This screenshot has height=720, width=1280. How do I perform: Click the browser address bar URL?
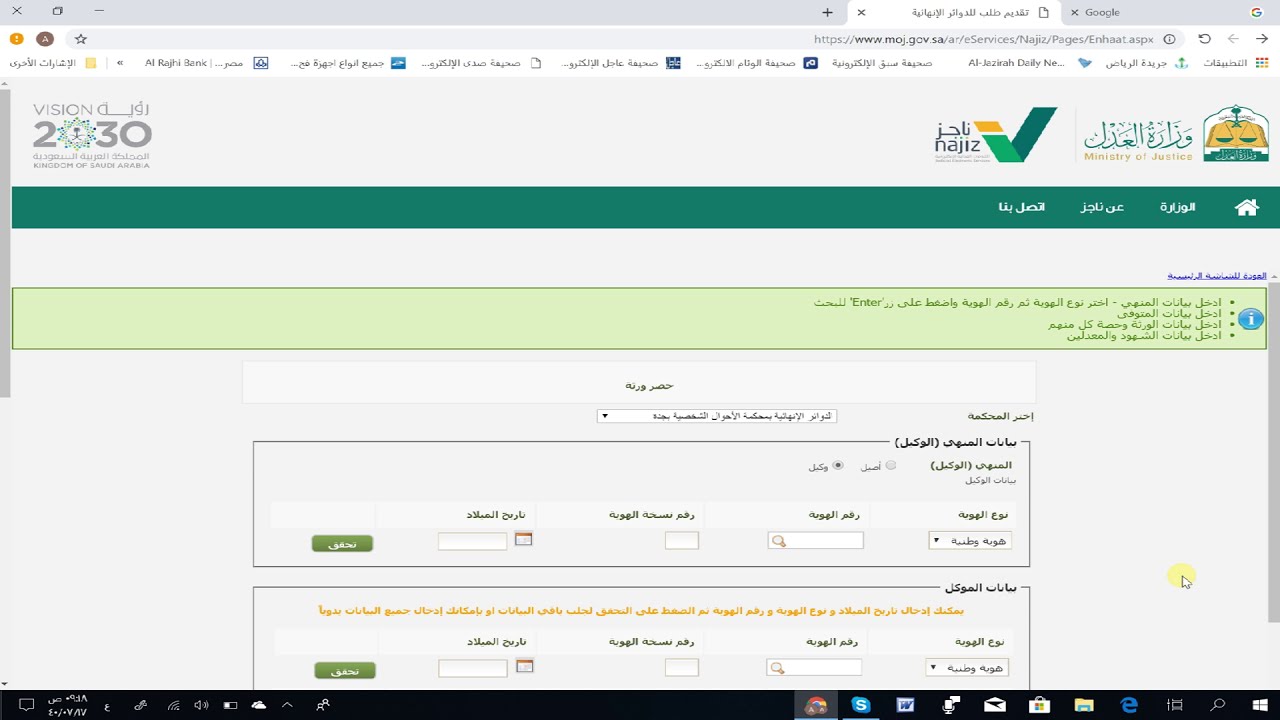(983, 39)
